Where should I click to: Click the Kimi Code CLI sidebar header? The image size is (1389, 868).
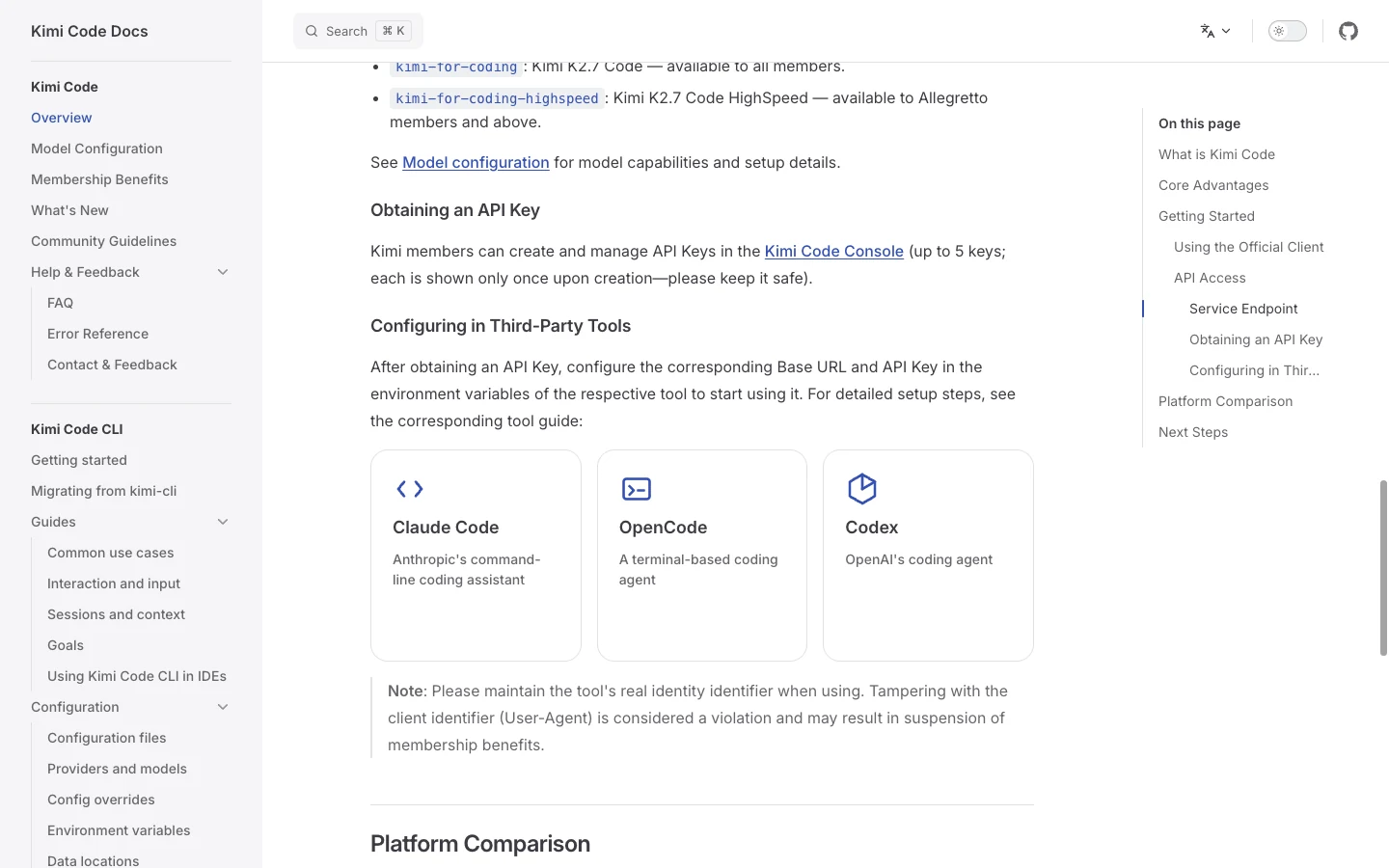click(77, 429)
